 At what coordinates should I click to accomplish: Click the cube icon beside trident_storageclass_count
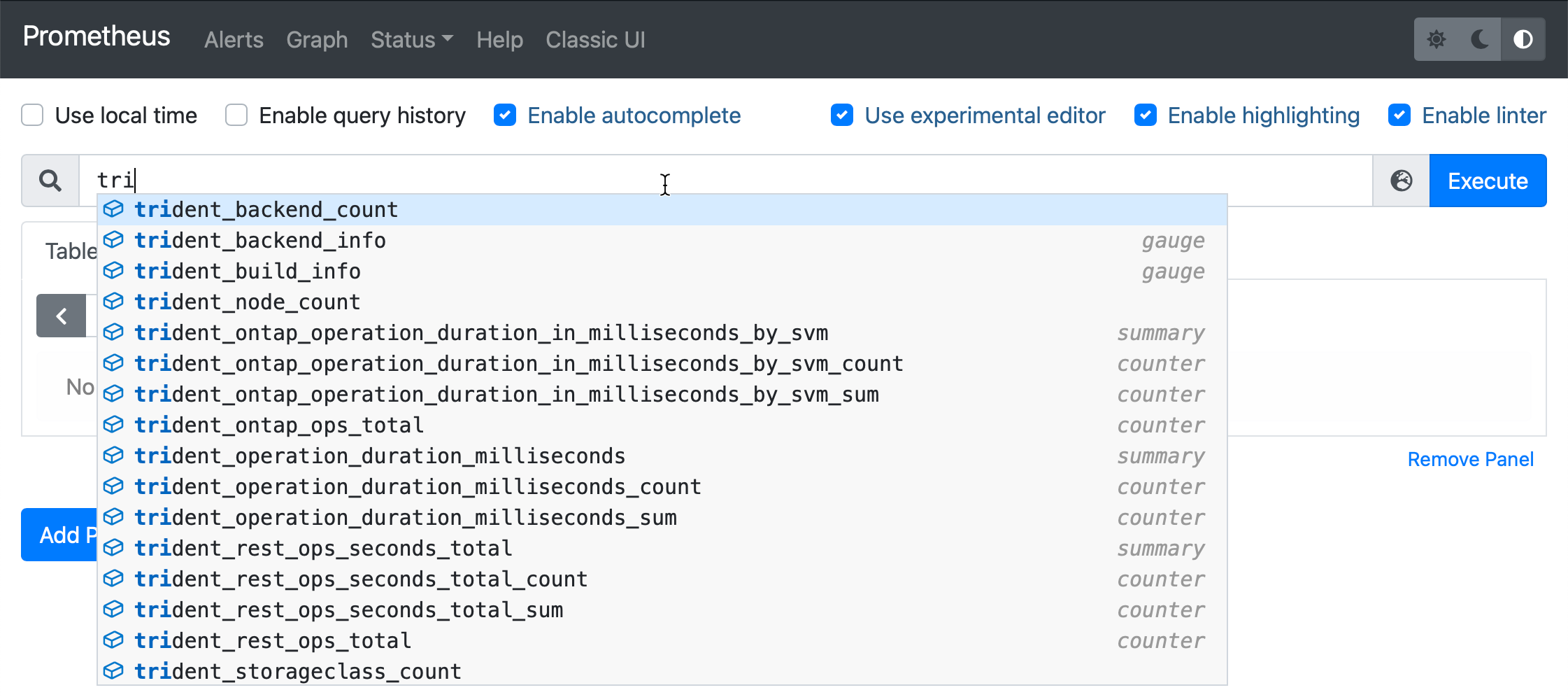[x=113, y=670]
